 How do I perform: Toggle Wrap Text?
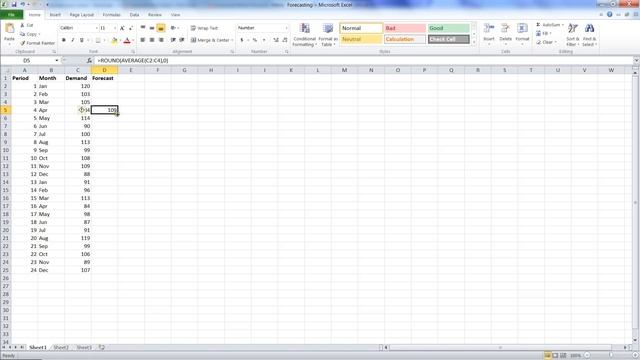(x=204, y=28)
